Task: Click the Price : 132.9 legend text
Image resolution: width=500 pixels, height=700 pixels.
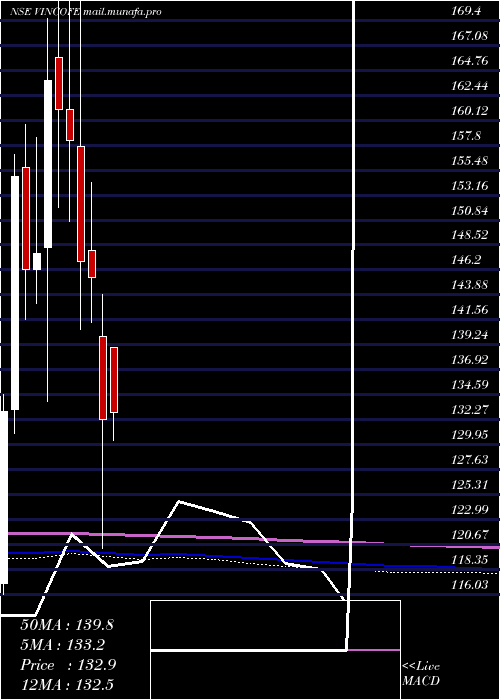Action: [x=68, y=665]
